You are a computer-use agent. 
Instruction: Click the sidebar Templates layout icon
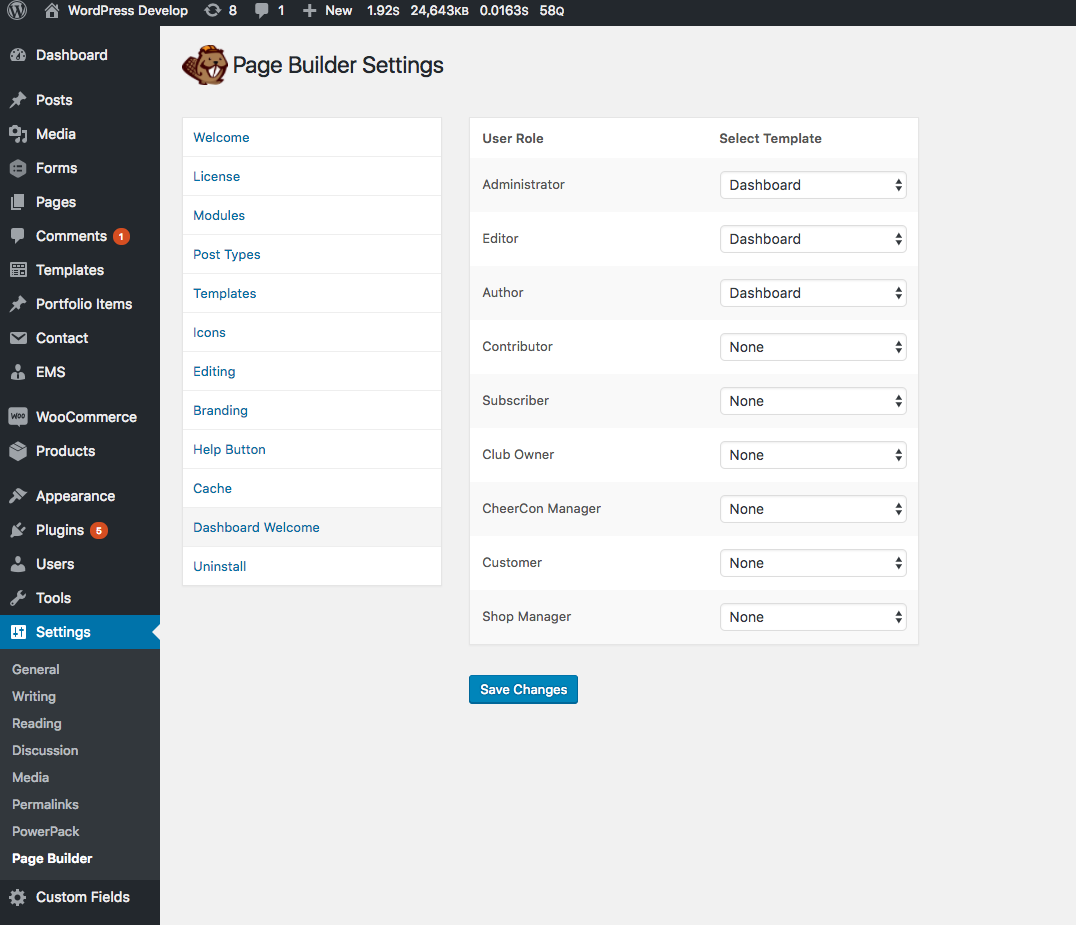coord(19,270)
